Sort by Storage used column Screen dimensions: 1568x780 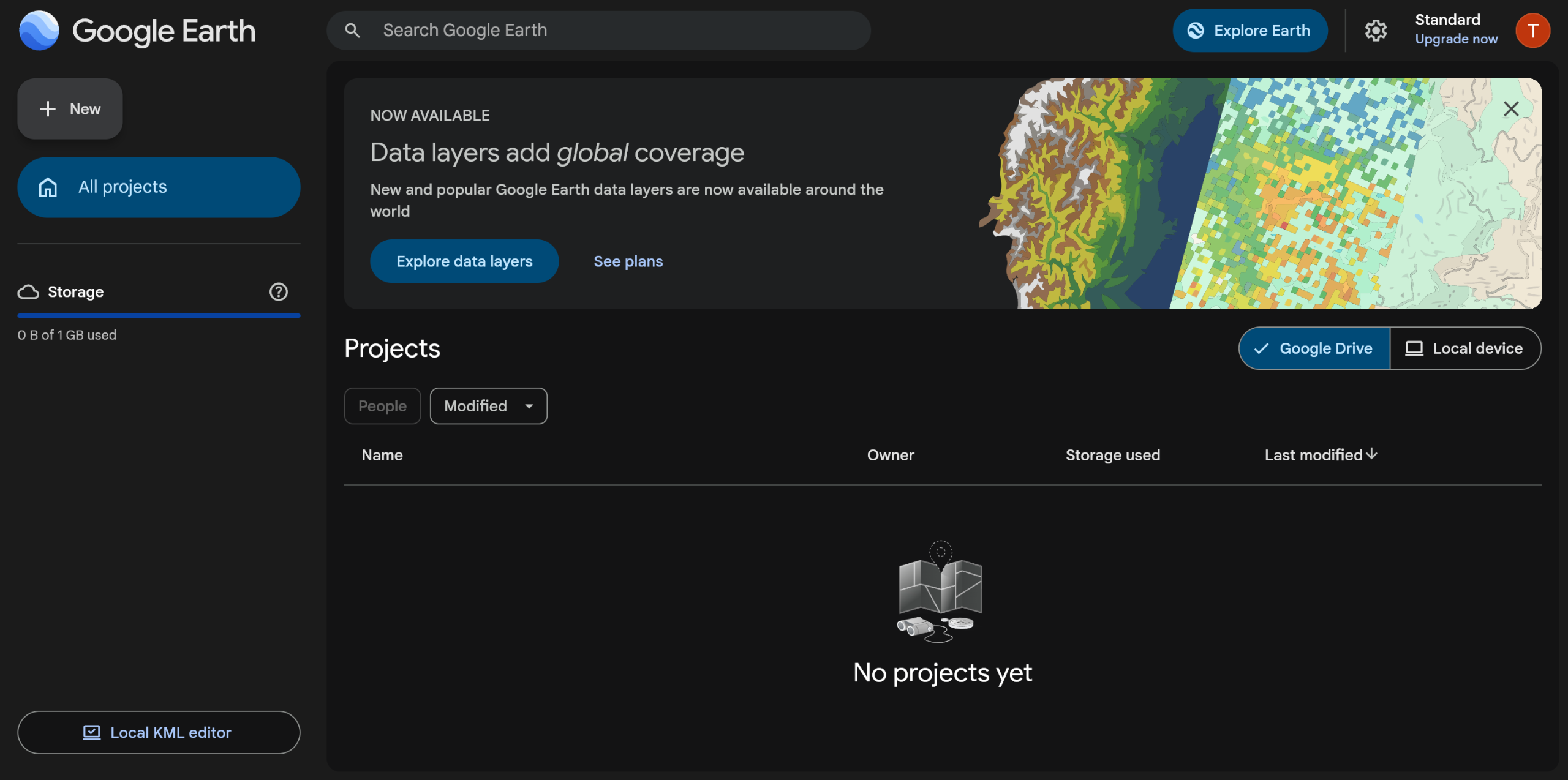(1113, 455)
